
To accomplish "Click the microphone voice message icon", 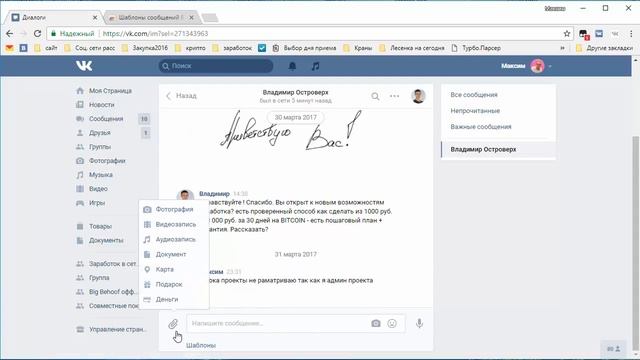I will coord(419,323).
